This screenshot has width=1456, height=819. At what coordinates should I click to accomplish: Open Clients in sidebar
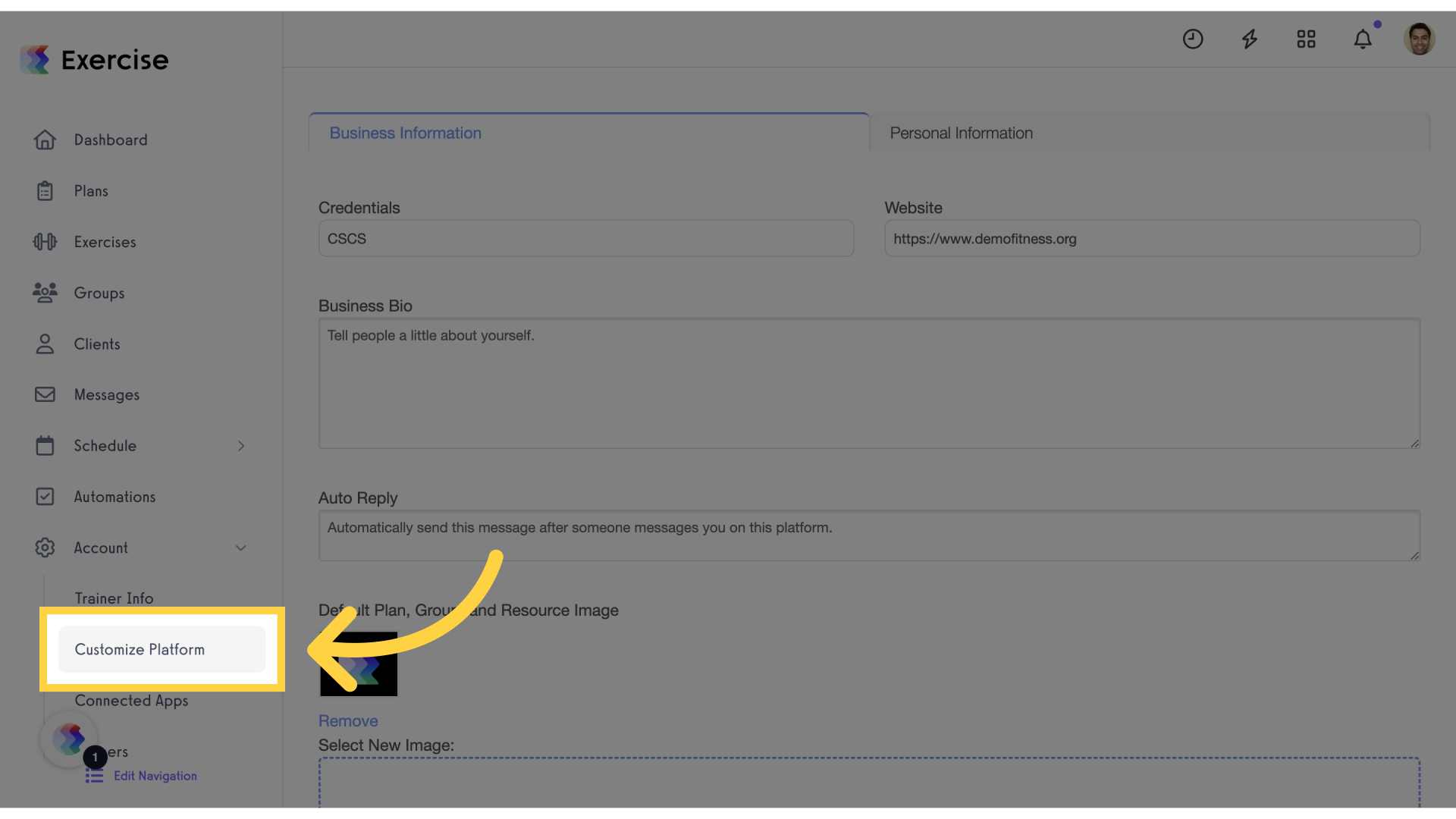(x=97, y=344)
